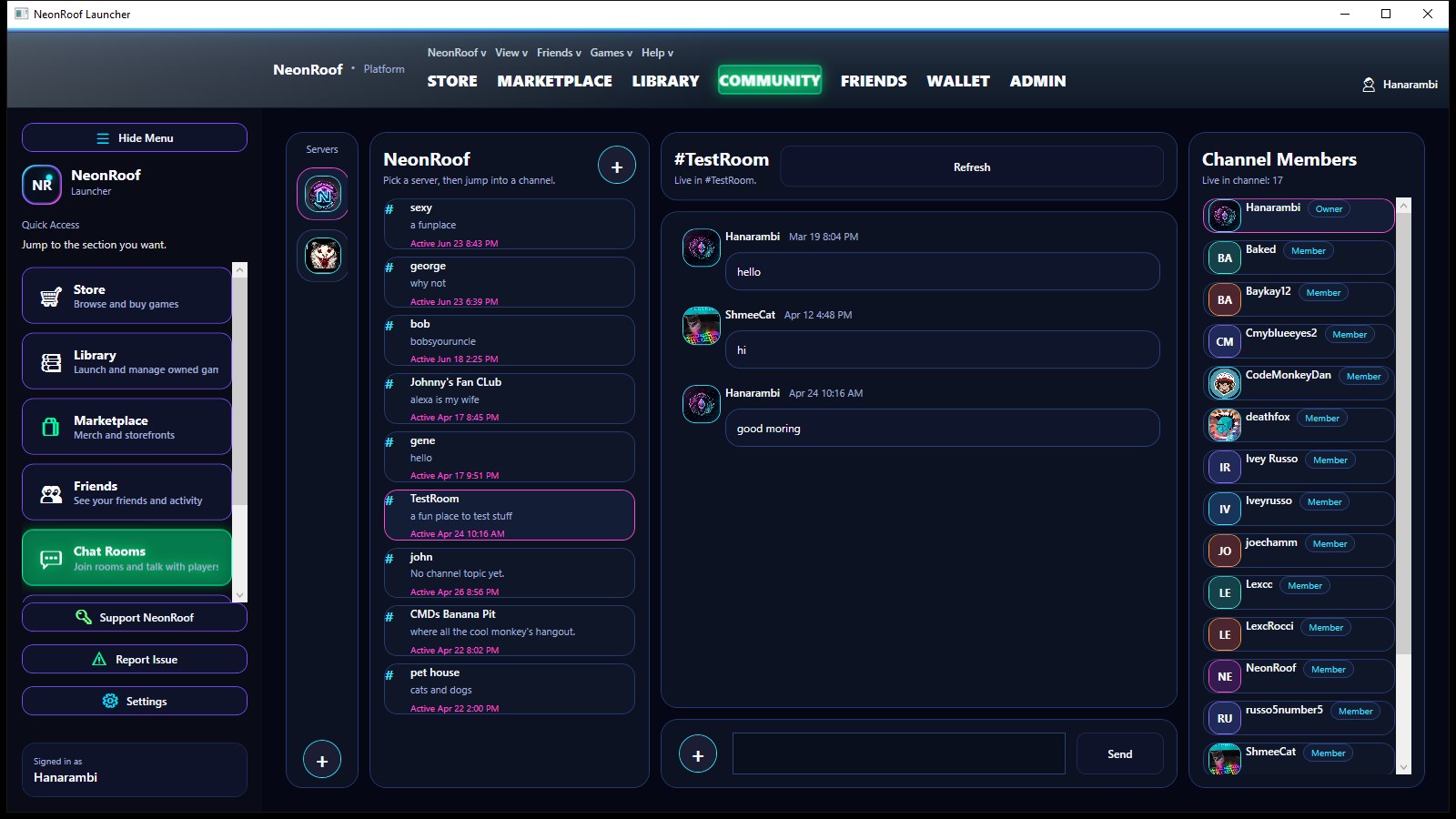Open the sexy channel
The height and width of the screenshot is (819, 1456).
pyautogui.click(x=510, y=225)
